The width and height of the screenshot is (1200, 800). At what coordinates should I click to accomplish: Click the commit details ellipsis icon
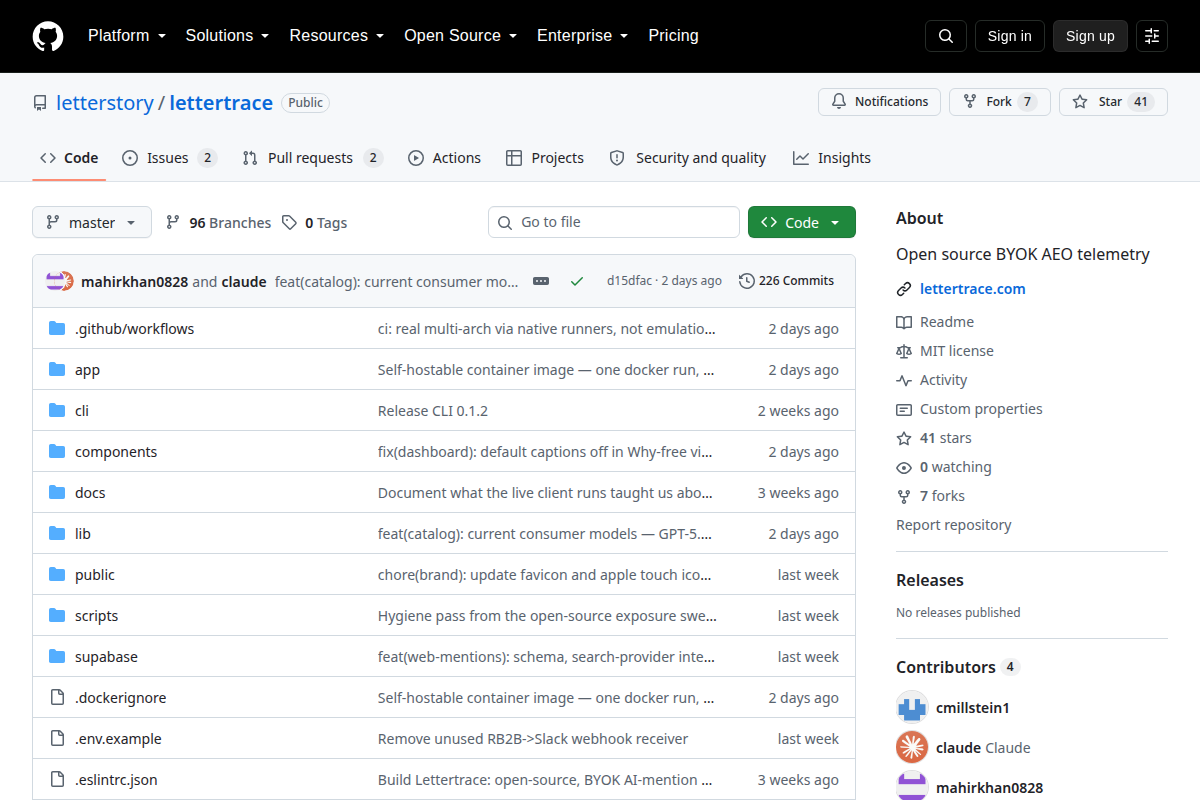[541, 281]
